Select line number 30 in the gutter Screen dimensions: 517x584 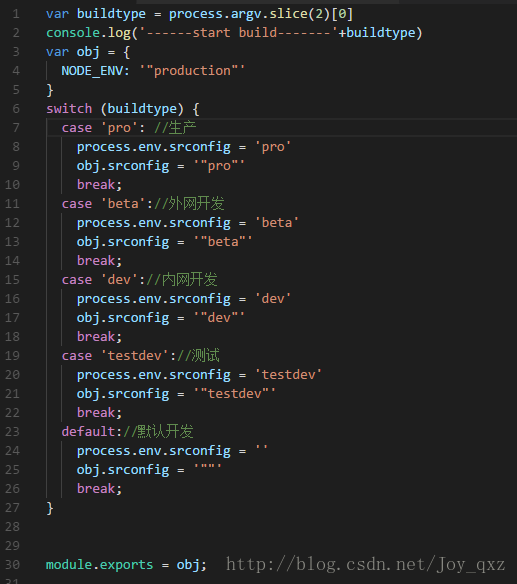click(12, 565)
